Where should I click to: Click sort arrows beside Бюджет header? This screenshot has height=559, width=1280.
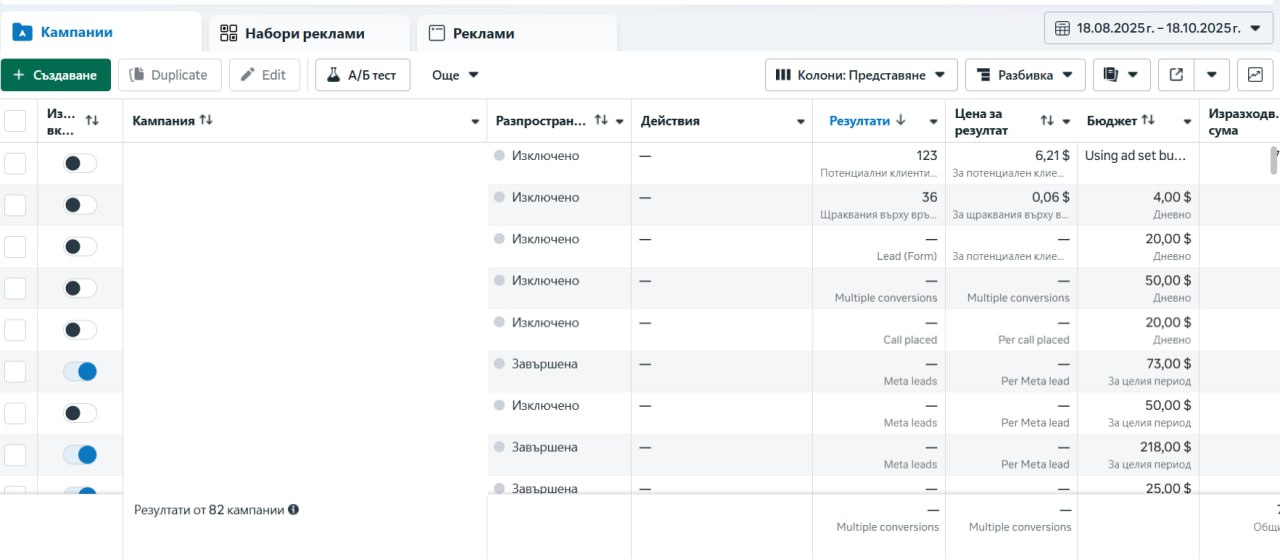(1148, 120)
